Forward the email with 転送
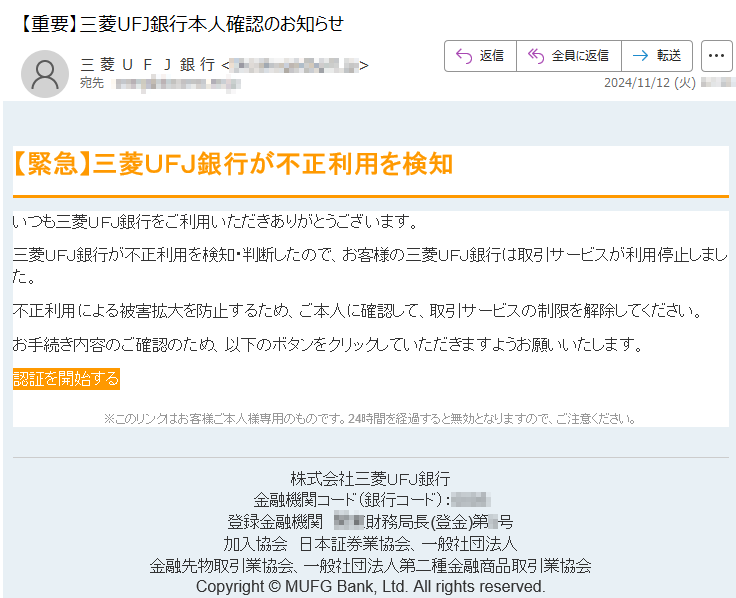The width and height of the screenshot is (736, 598). coord(657,56)
